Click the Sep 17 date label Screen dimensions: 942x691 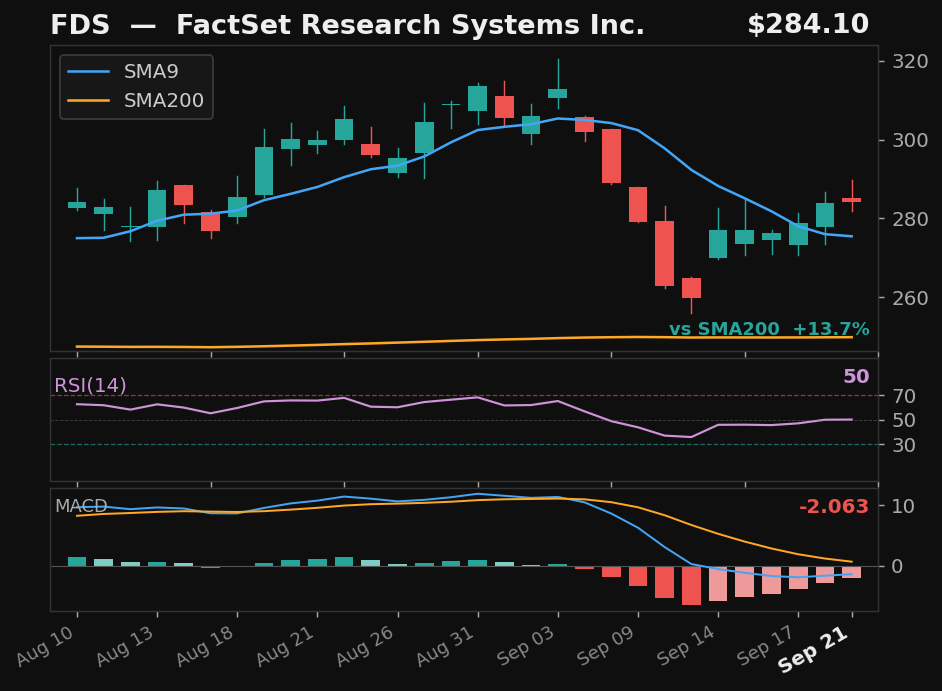coord(767,646)
